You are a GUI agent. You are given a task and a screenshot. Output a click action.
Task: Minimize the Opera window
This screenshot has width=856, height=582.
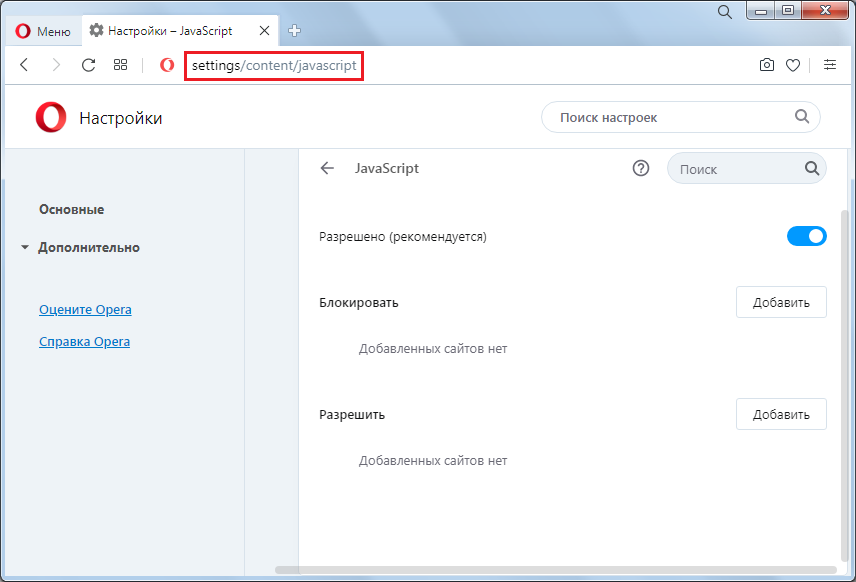point(761,10)
